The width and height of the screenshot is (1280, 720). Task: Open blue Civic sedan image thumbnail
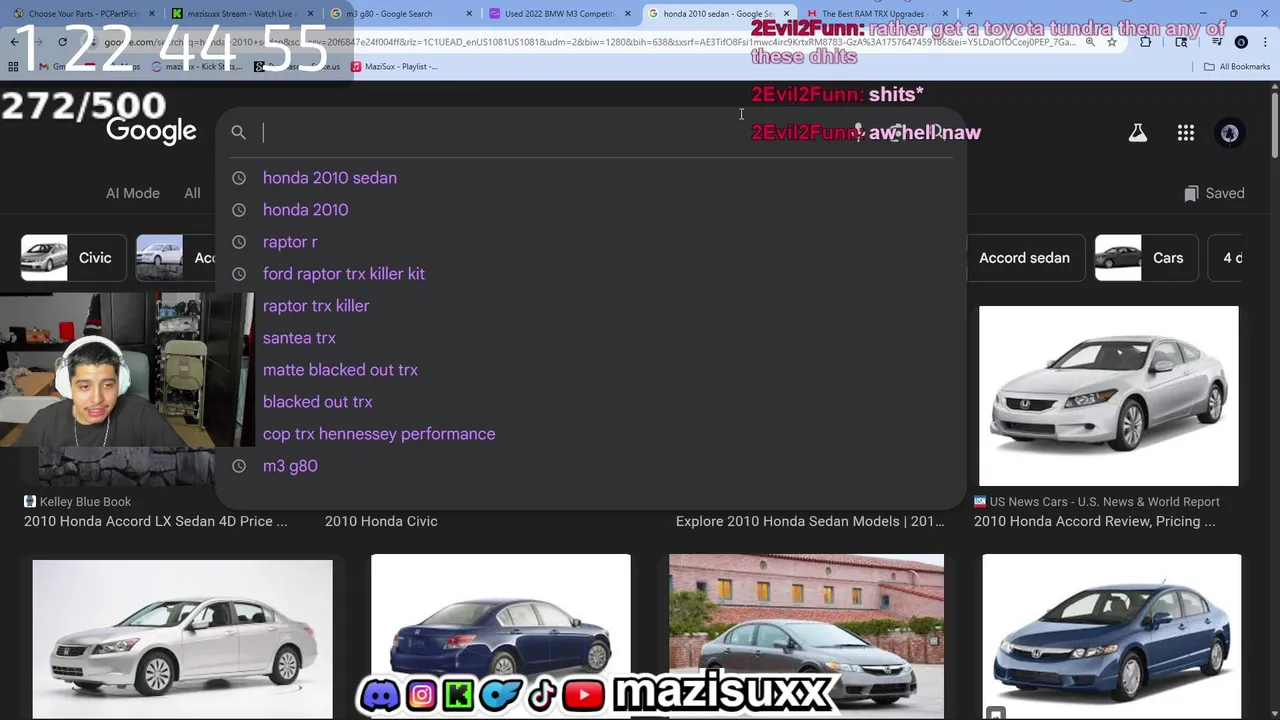click(x=1111, y=637)
